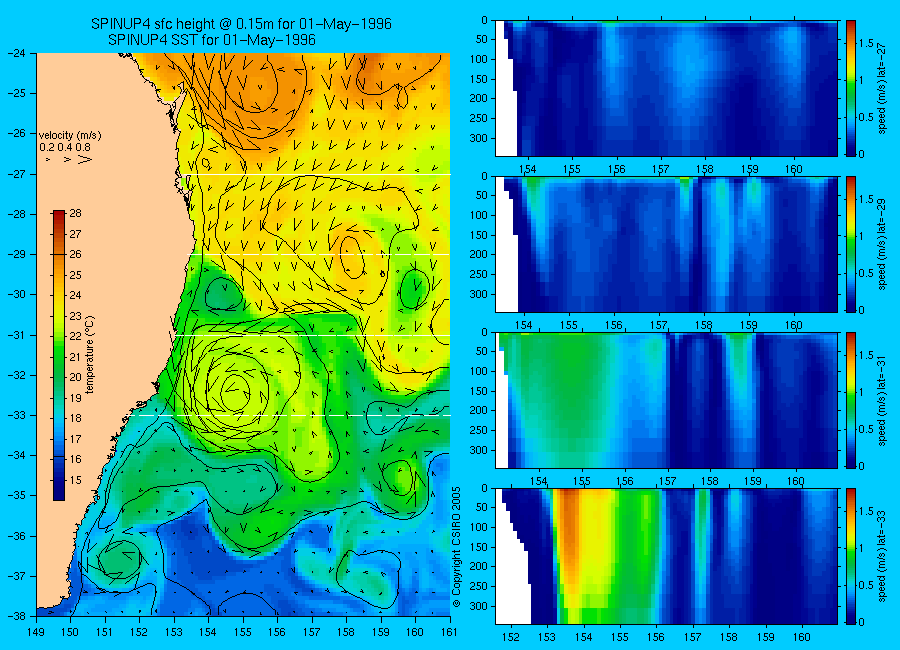Click the 300 depth label on the lat=-27 section
This screenshot has width=900, height=650.
tap(478, 138)
